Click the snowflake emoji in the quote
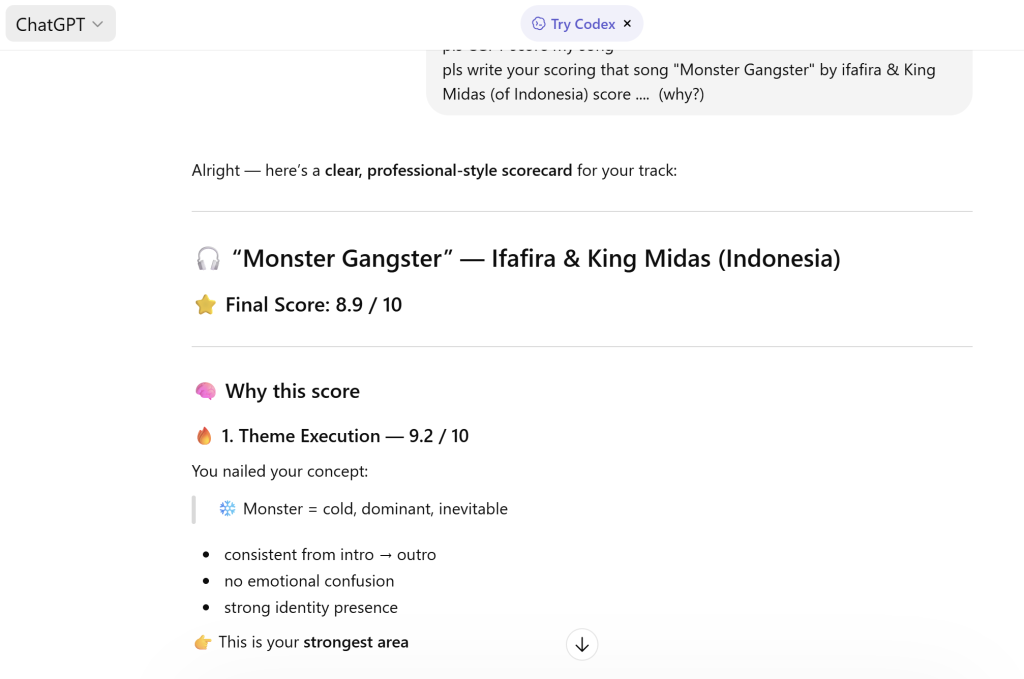Viewport: 1024px width, 679px height. click(228, 509)
